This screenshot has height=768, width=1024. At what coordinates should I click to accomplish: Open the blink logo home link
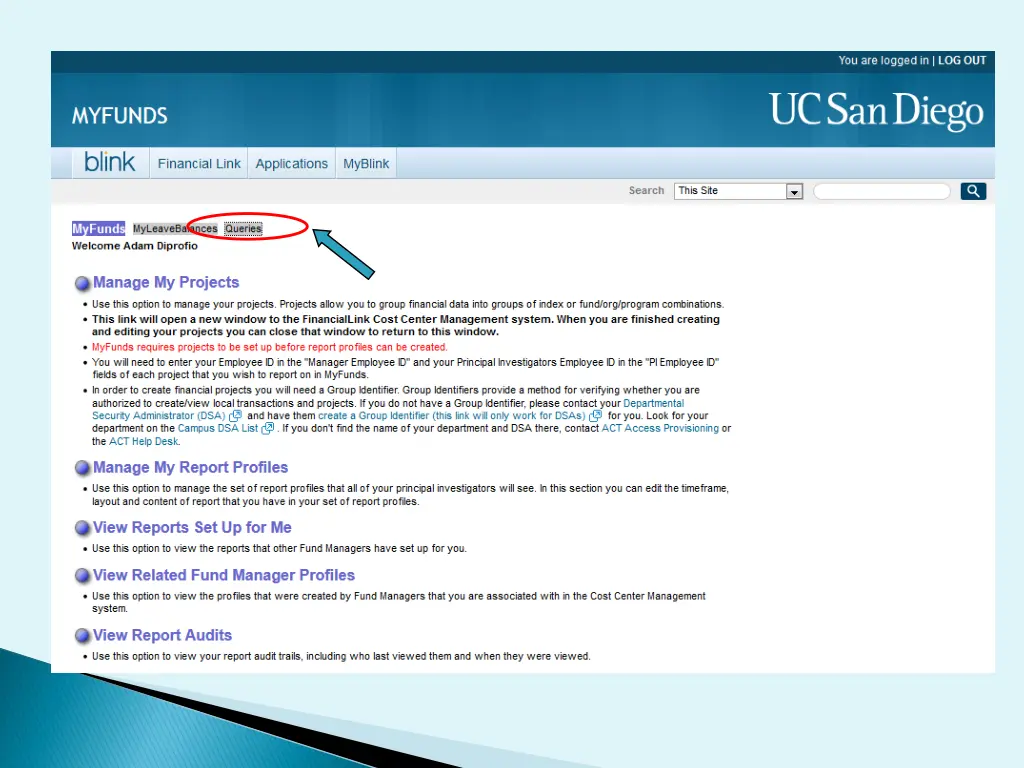tap(110, 162)
